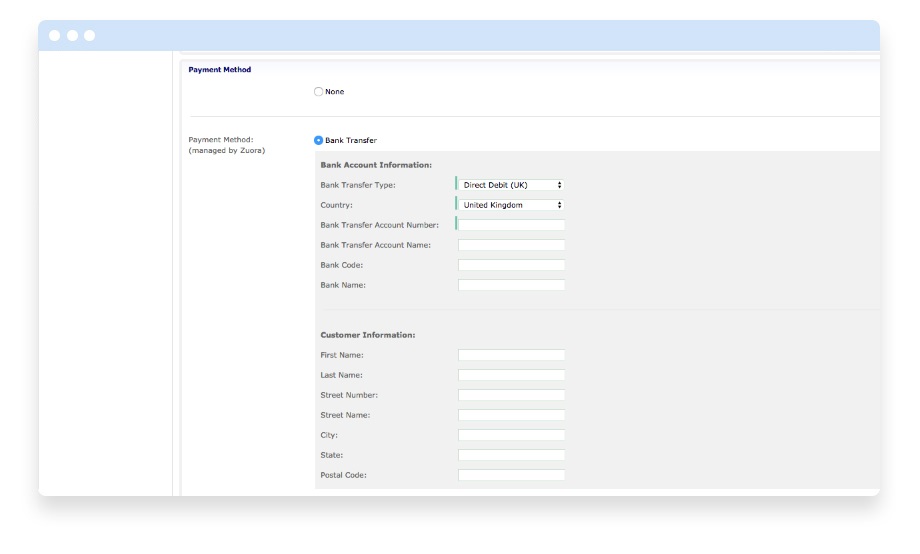This screenshot has width=920, height=554.
Task: Click into the Bank Code input
Action: point(512,265)
